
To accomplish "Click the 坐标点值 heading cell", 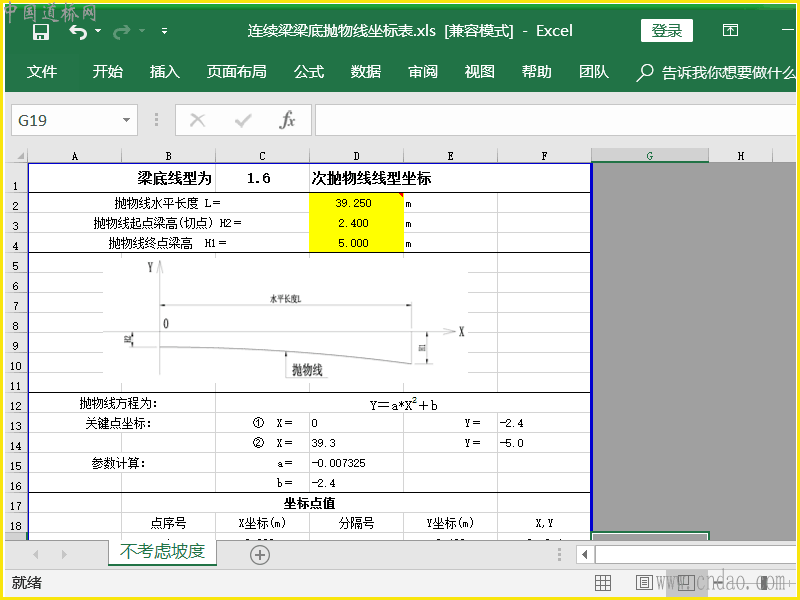I will pyautogui.click(x=309, y=503).
